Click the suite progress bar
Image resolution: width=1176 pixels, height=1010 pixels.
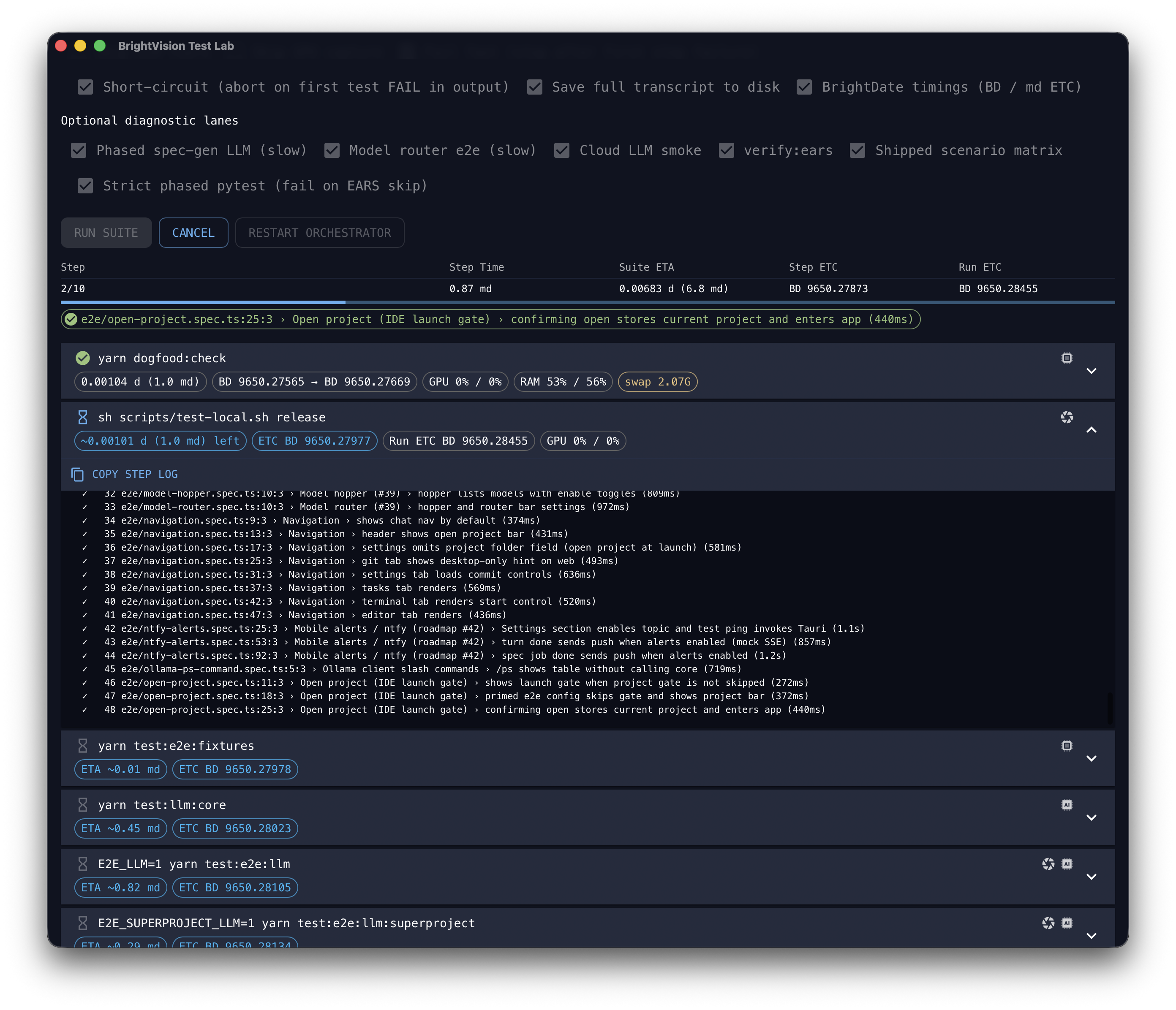click(588, 302)
